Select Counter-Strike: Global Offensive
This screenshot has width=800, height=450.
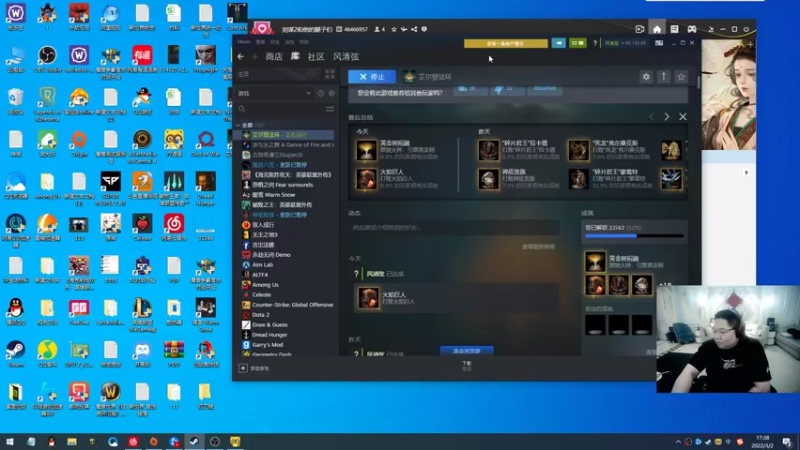pyautogui.click(x=288, y=305)
